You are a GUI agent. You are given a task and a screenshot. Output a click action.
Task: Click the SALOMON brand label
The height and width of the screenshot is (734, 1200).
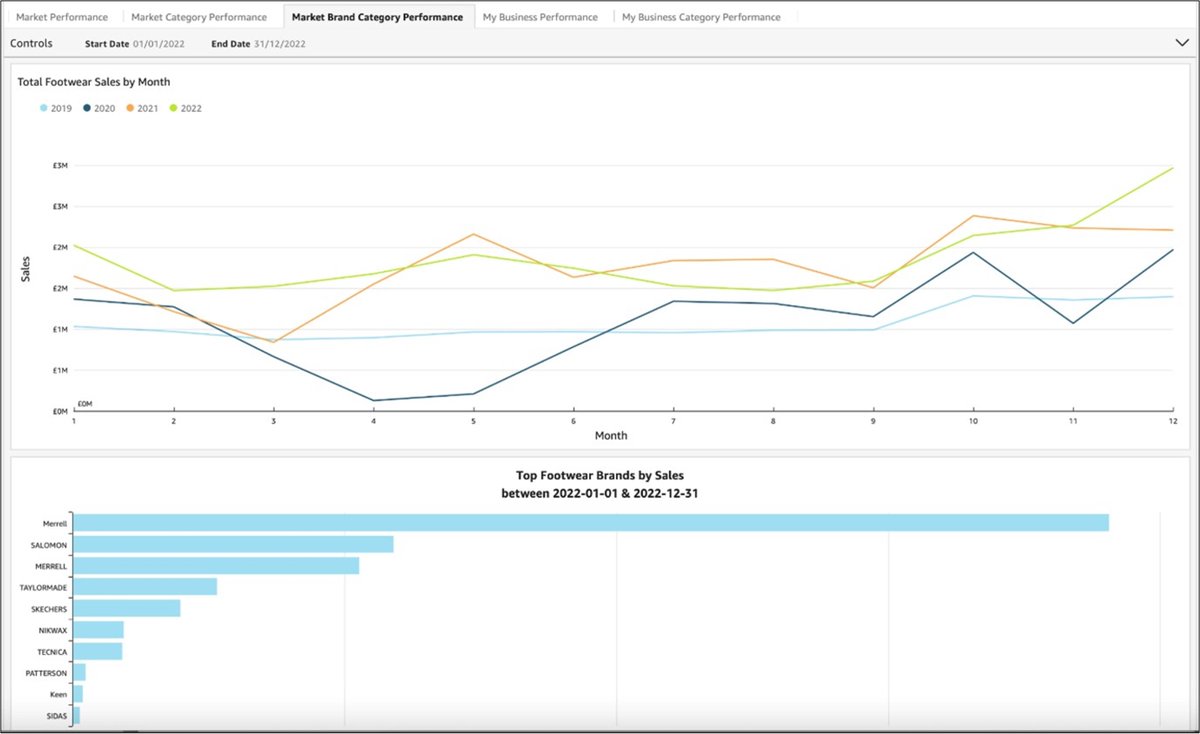49,545
